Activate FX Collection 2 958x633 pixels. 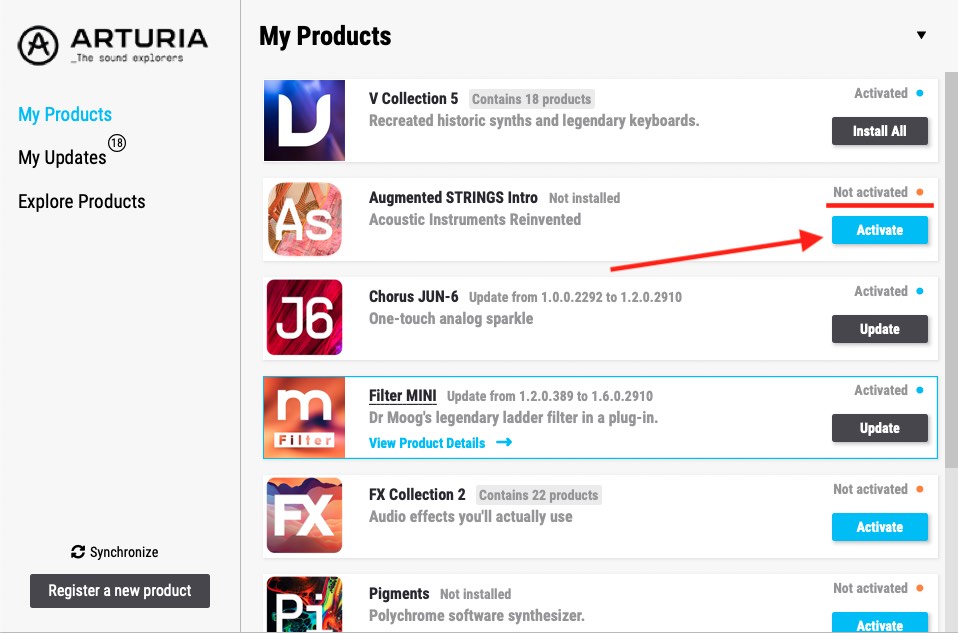(880, 527)
